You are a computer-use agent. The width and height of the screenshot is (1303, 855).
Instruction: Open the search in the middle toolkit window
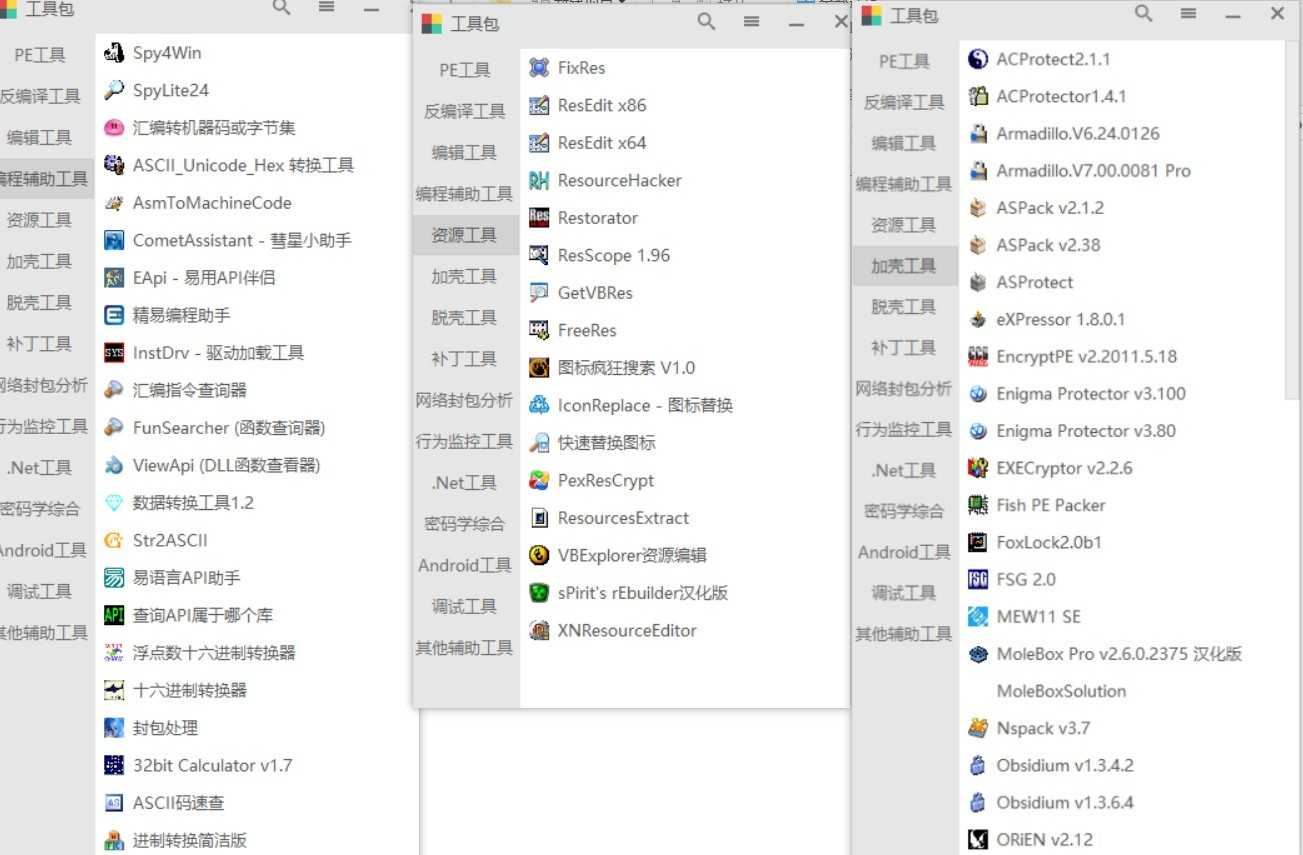707,21
